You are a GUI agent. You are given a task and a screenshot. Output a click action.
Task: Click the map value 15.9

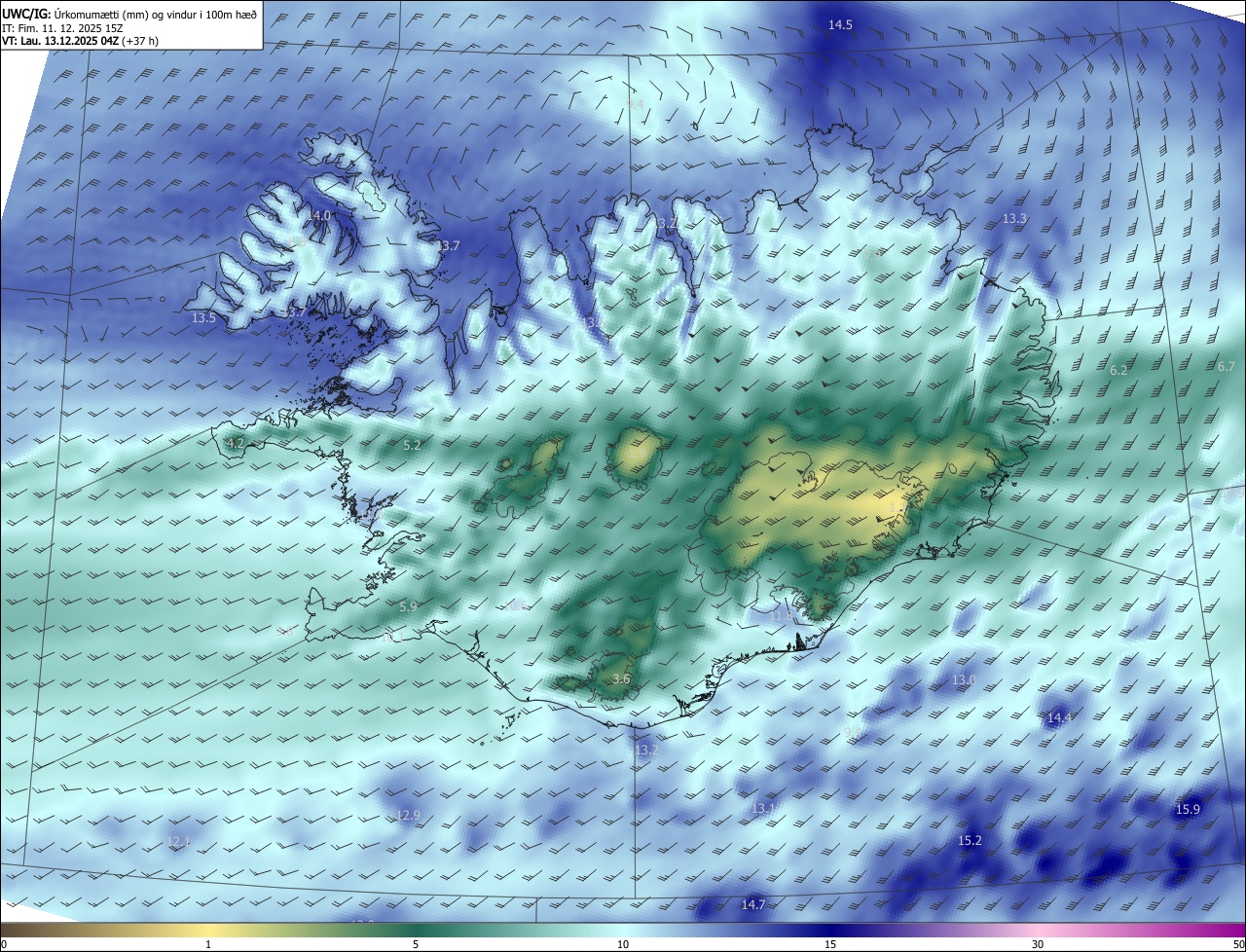pos(1188,810)
